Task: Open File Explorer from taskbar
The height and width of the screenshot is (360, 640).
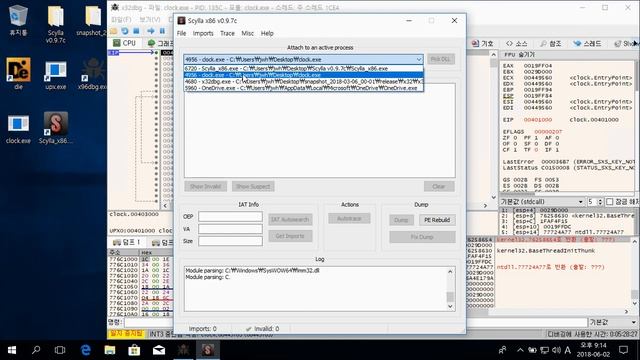Action: pyautogui.click(x=110, y=350)
